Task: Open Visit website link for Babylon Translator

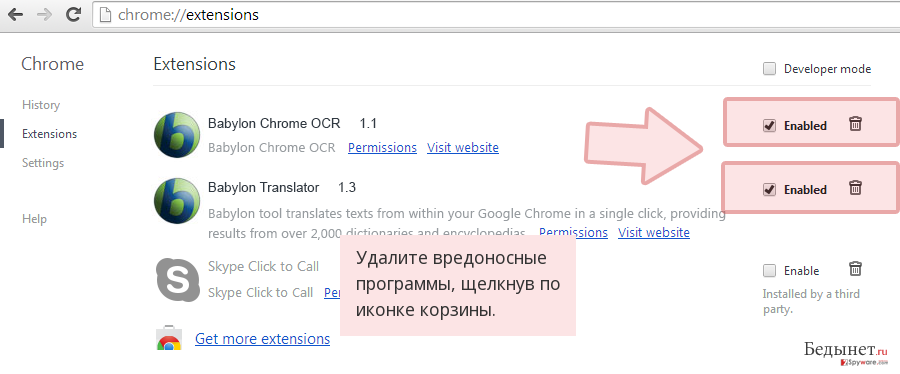Action: (x=654, y=232)
